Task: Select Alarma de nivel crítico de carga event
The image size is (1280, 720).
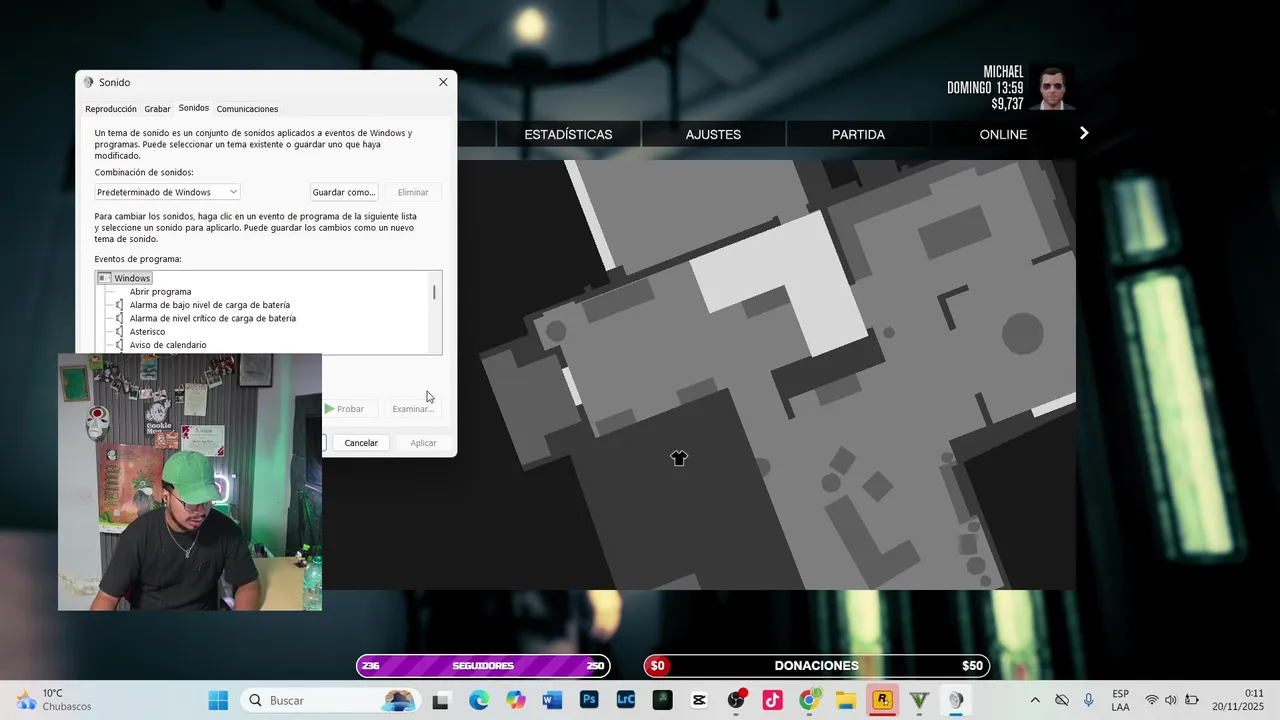Action: tap(213, 318)
